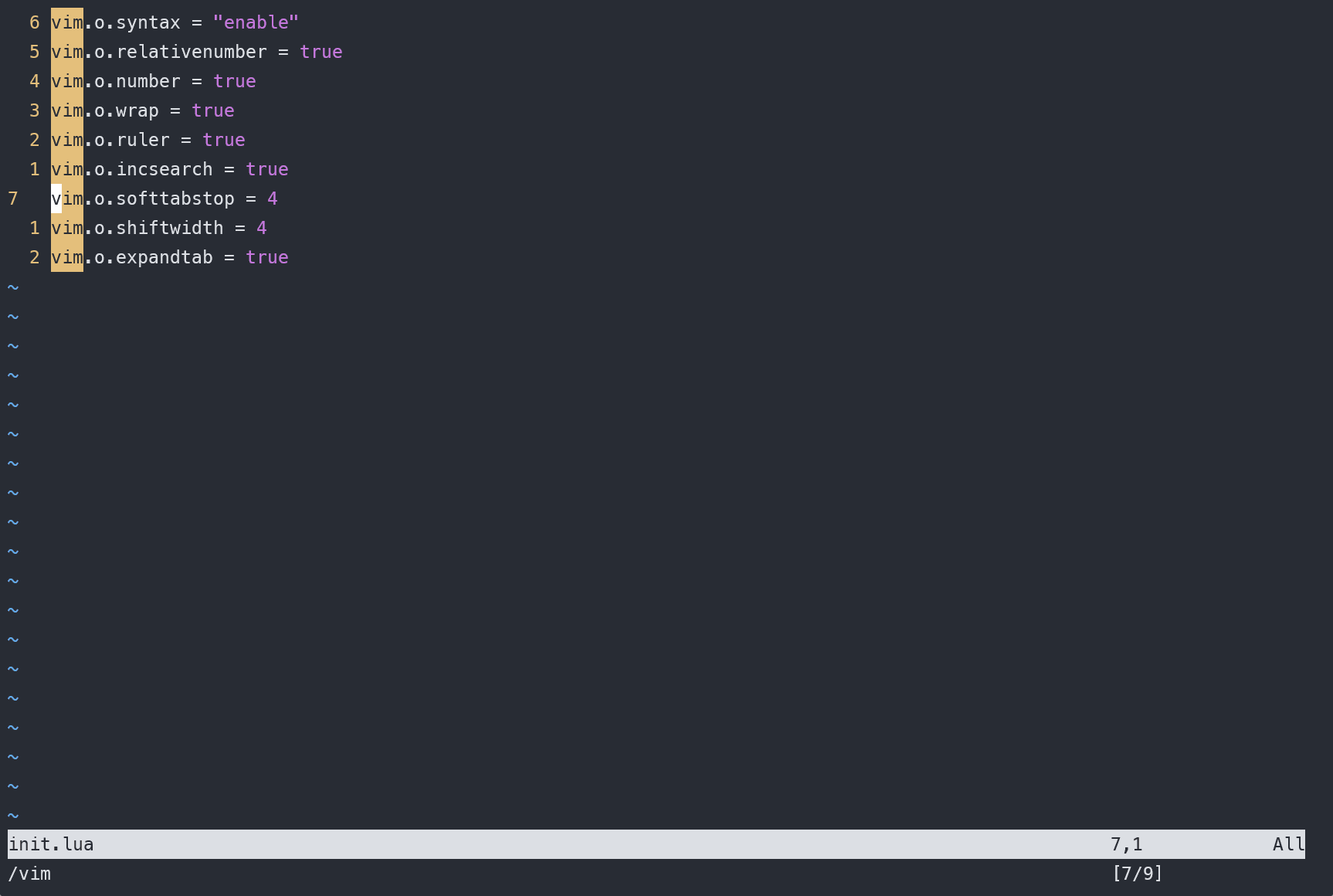1333x896 pixels.
Task: Click the word expandtab
Action: (165, 257)
